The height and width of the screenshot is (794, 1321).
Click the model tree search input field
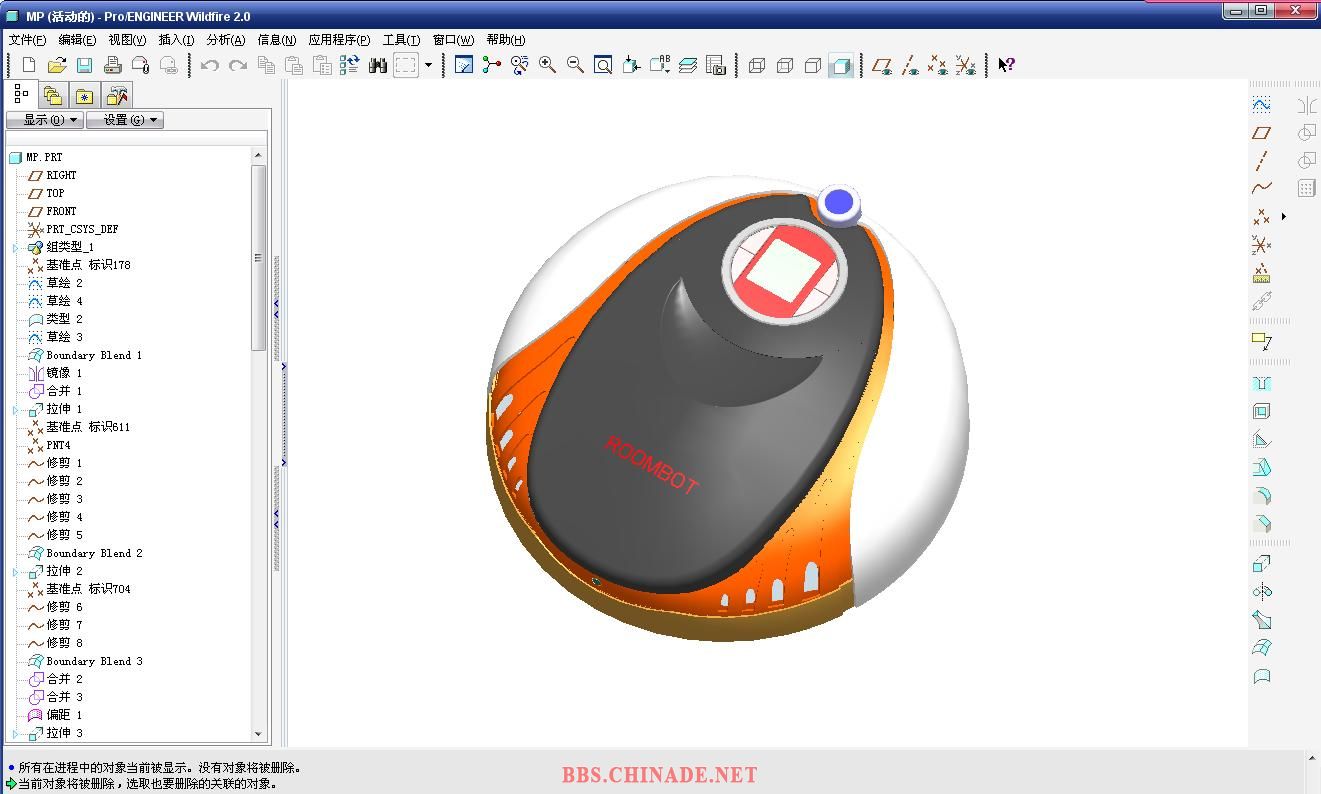(x=137, y=138)
